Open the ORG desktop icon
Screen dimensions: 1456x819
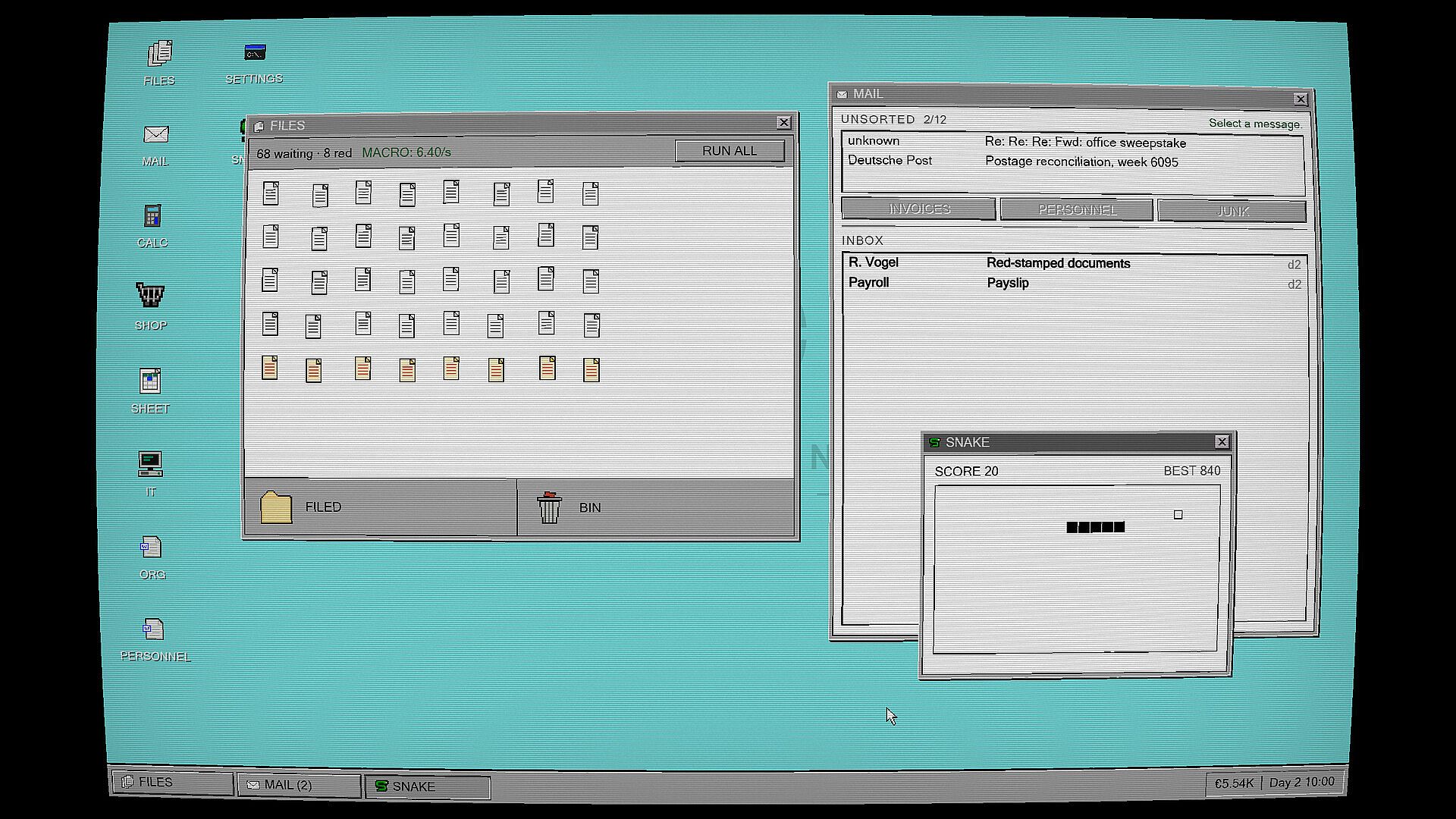(x=152, y=557)
